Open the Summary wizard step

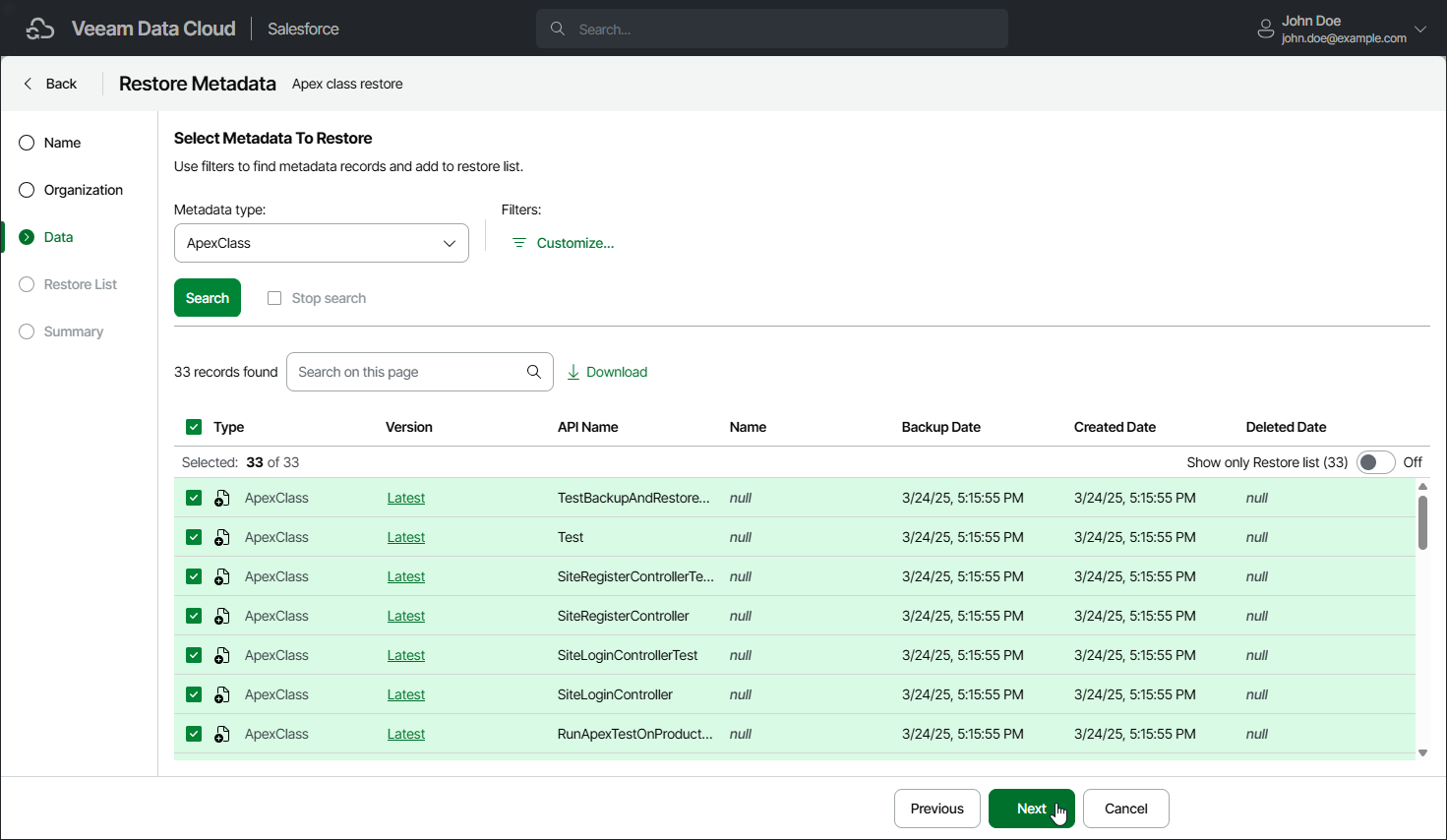61,331
